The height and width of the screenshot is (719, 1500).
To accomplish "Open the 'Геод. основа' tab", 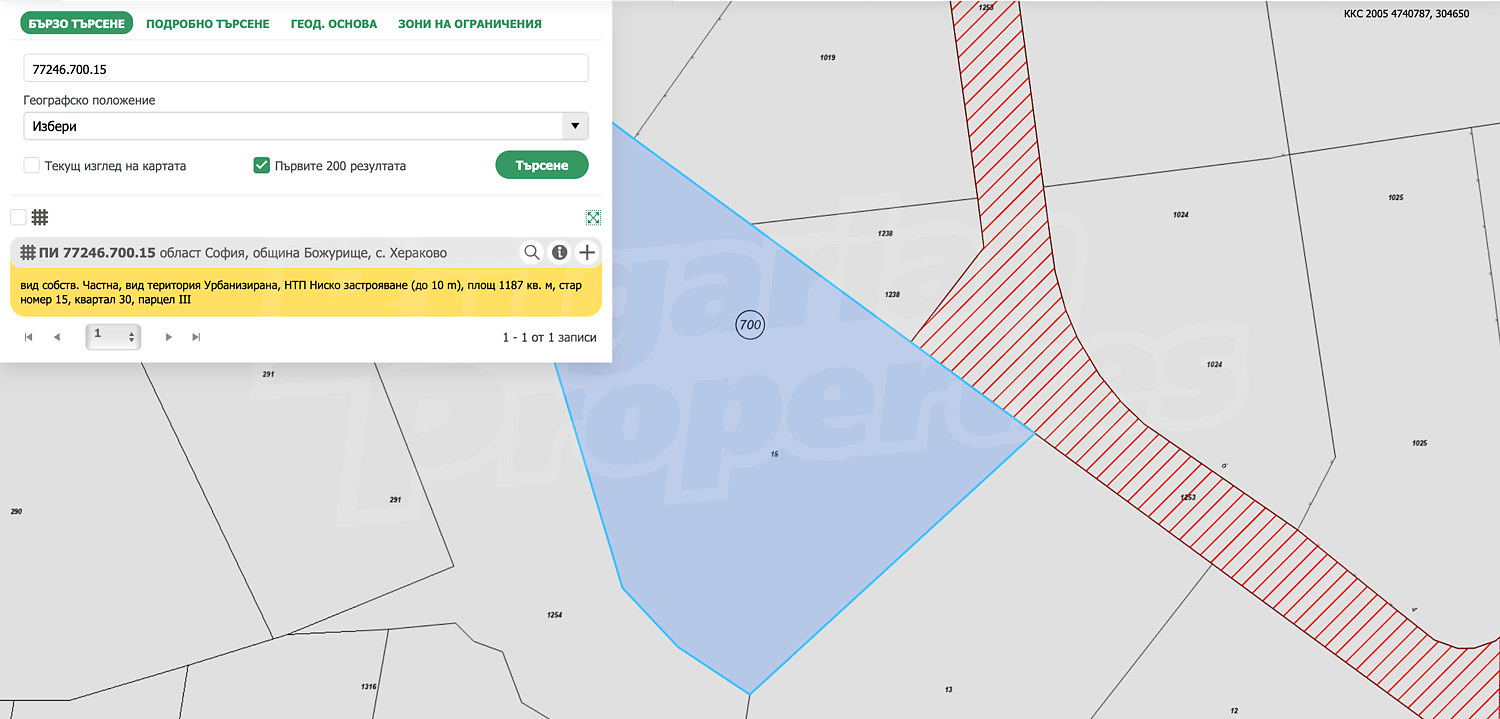I will pos(333,23).
